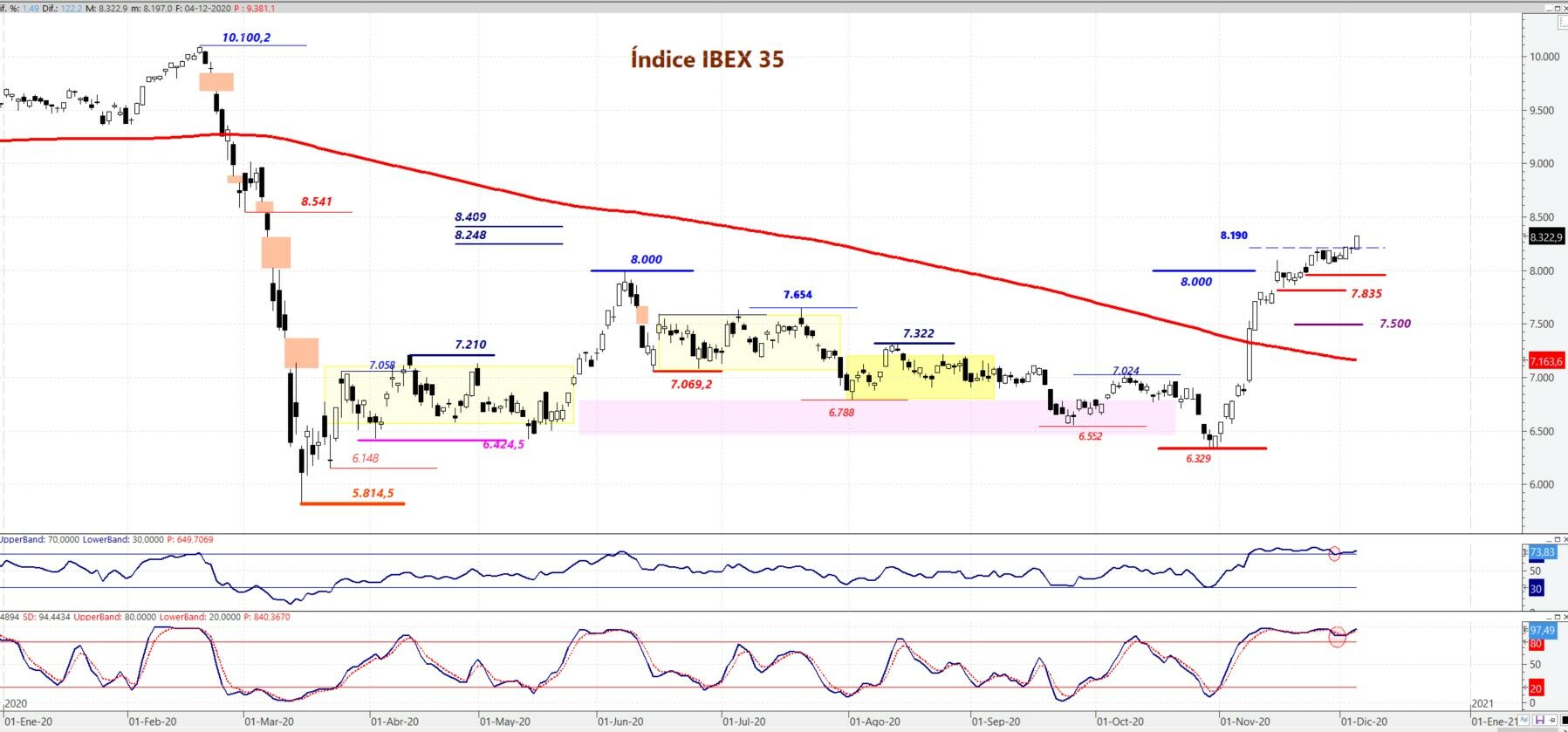The width and height of the screenshot is (1568, 732).
Task: Click the black square icon at bottom right
Action: (1564, 721)
